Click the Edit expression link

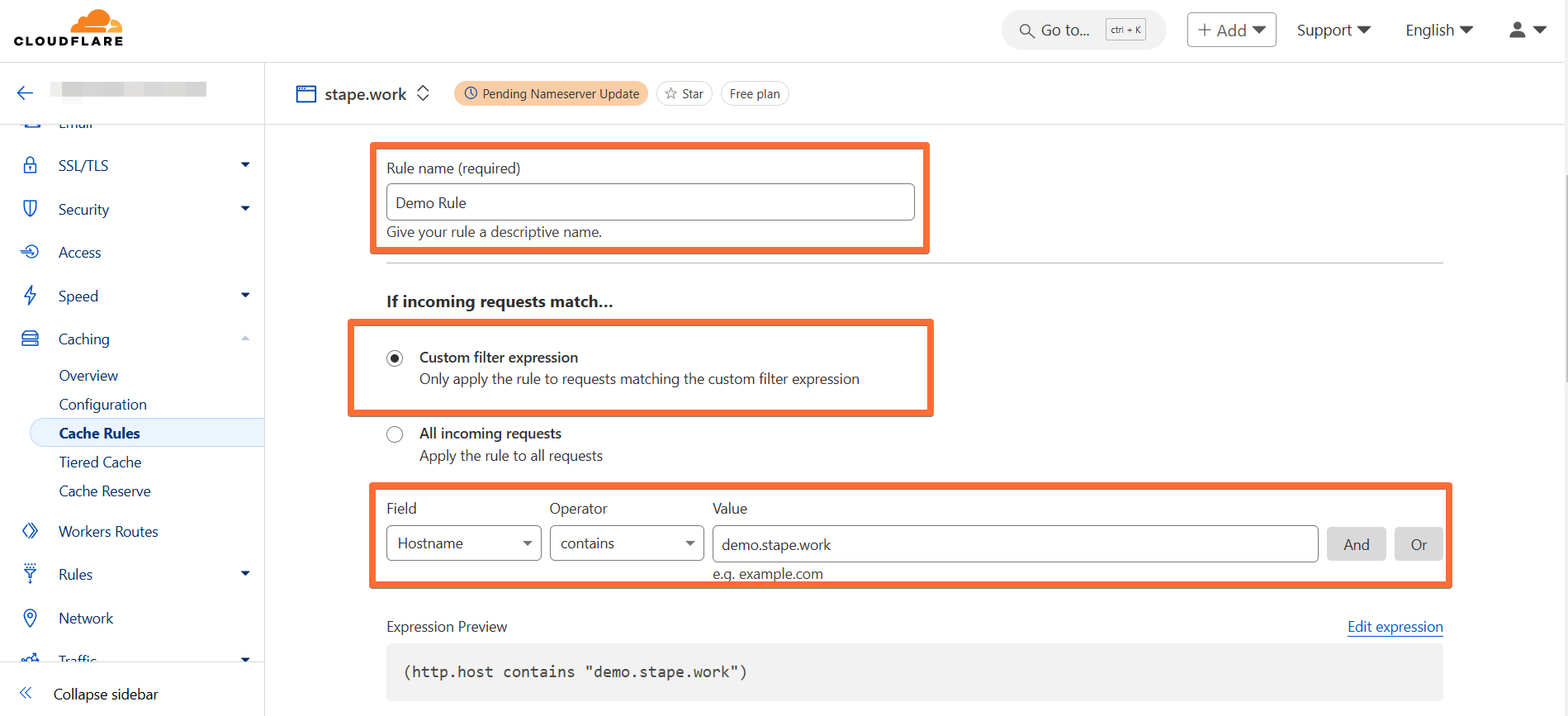pyautogui.click(x=1395, y=627)
